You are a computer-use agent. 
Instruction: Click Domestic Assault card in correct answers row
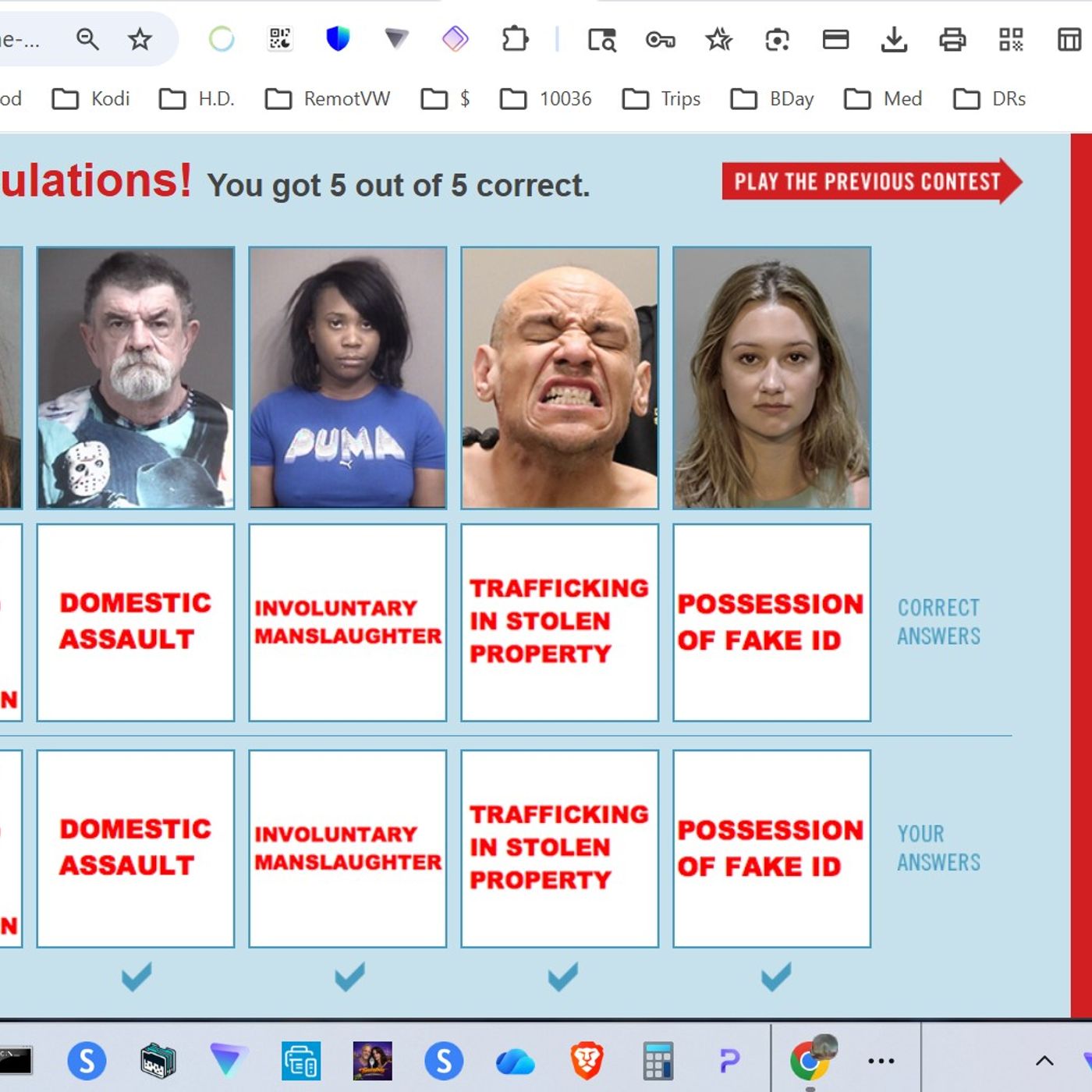[136, 622]
